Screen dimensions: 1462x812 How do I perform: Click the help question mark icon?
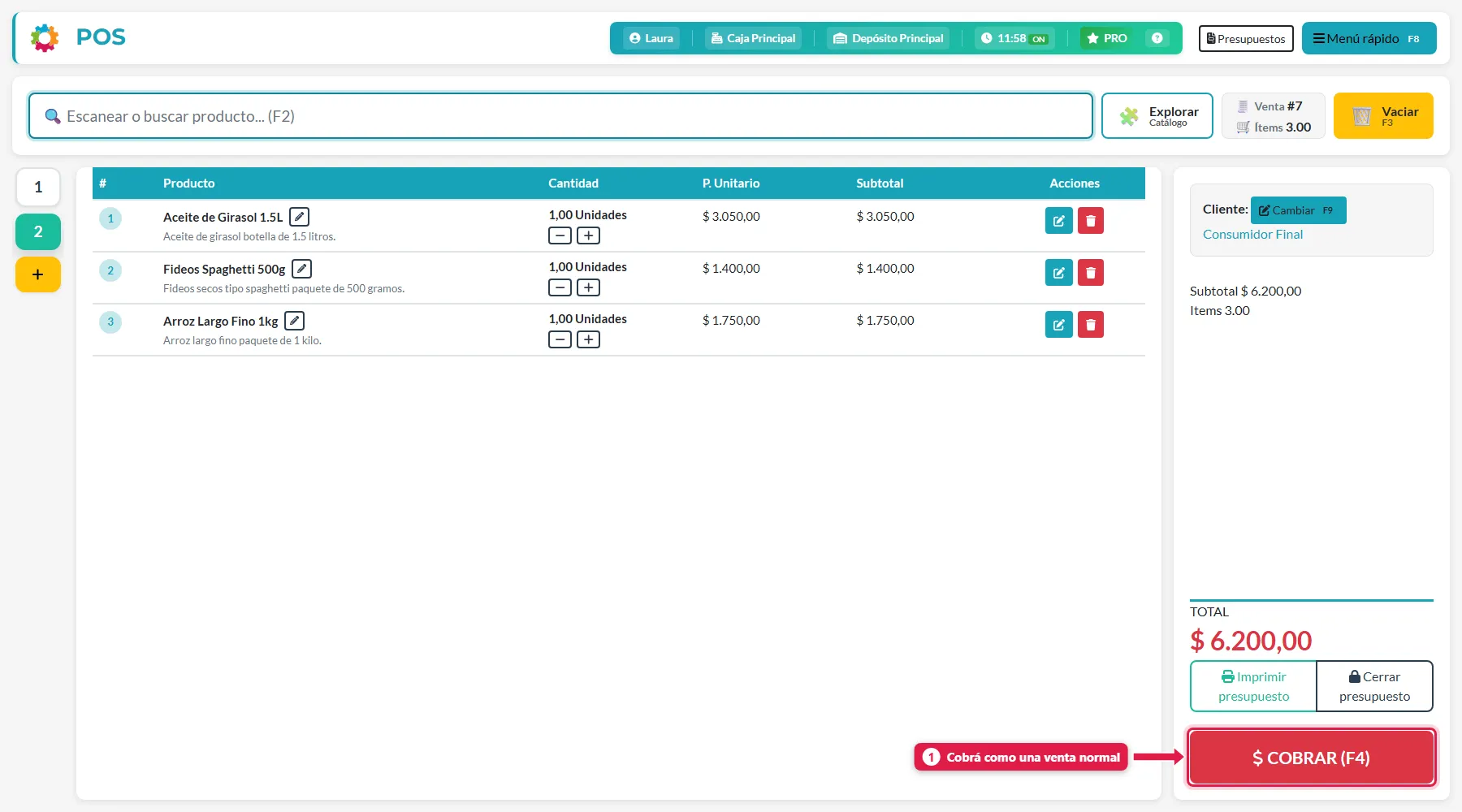click(x=1157, y=38)
